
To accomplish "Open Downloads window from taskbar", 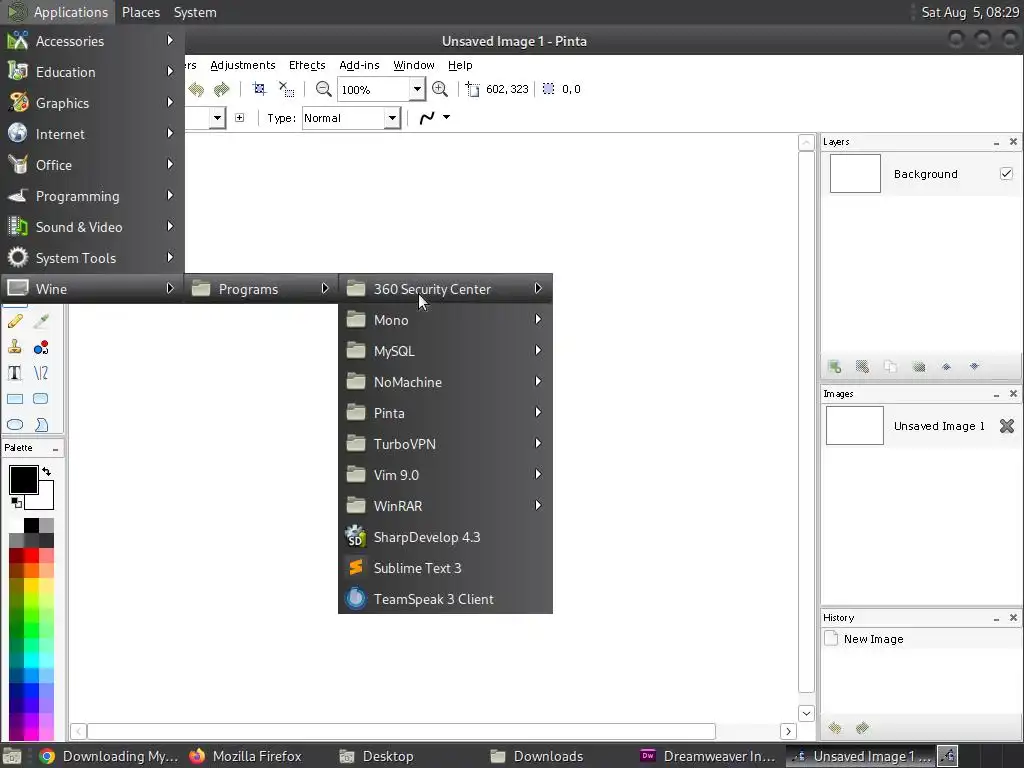I will 537,756.
